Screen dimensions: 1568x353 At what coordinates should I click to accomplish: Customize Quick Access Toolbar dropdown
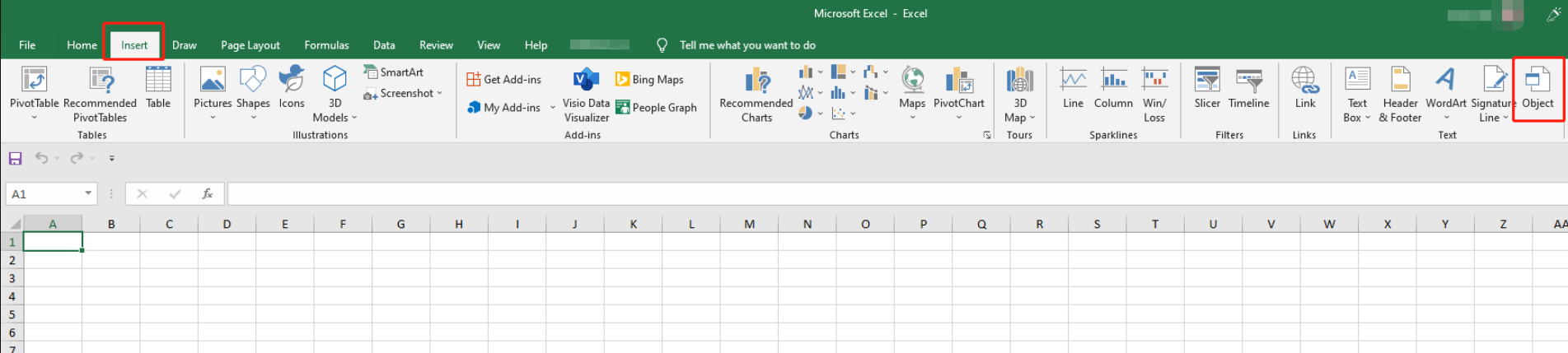112,158
